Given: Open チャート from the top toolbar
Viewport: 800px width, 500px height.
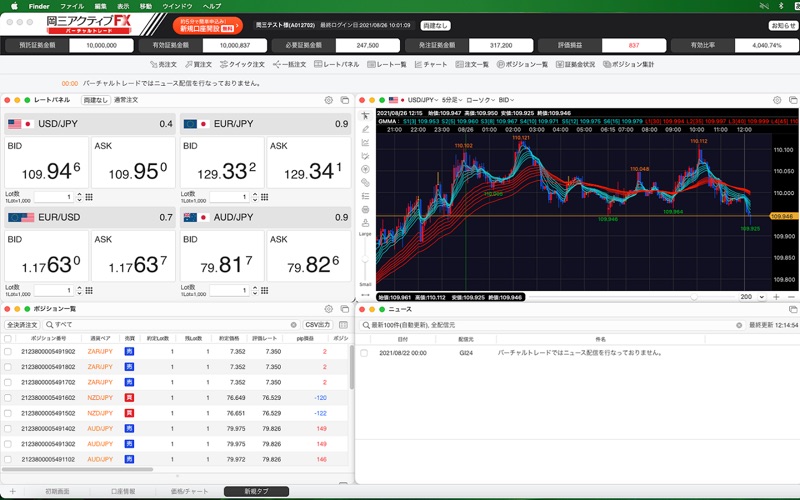Looking at the screenshot, I should pyautogui.click(x=430, y=64).
